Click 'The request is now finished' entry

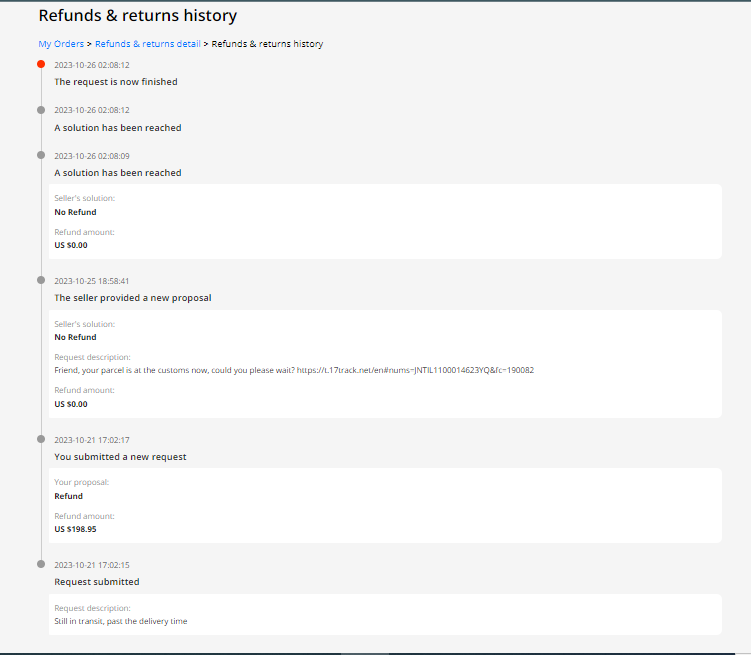(x=116, y=82)
